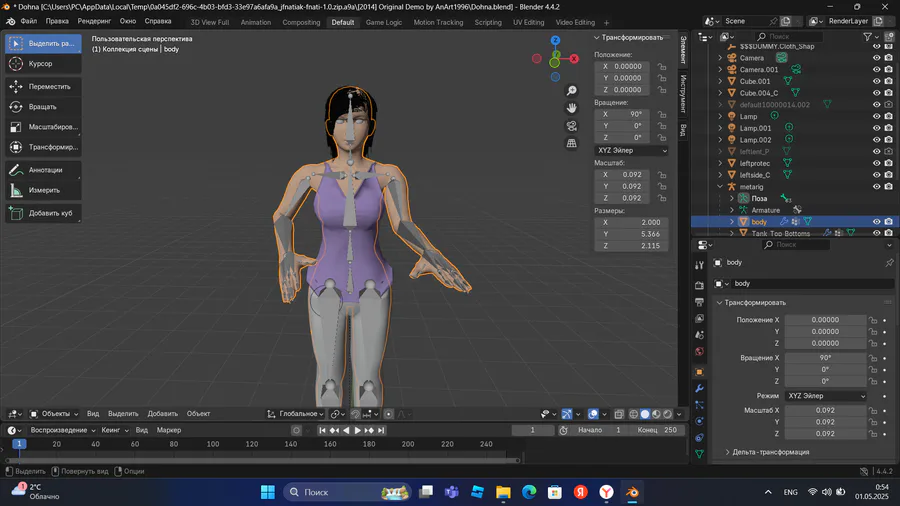This screenshot has height=506, width=900.
Task: Open the sidebar Инструмент tab
Action: point(683,93)
